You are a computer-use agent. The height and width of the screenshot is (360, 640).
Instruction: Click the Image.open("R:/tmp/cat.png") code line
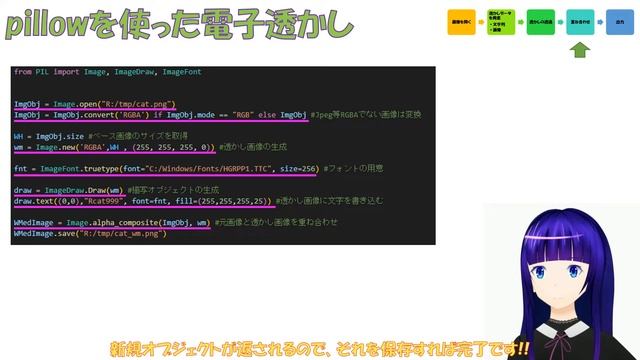[x=95, y=104]
